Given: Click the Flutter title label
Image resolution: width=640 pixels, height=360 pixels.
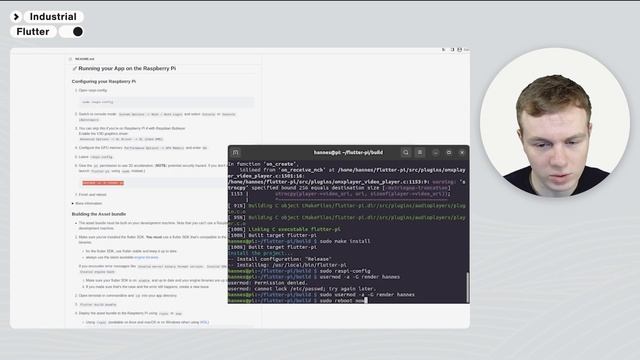Looking at the screenshot, I should pyautogui.click(x=33, y=31).
